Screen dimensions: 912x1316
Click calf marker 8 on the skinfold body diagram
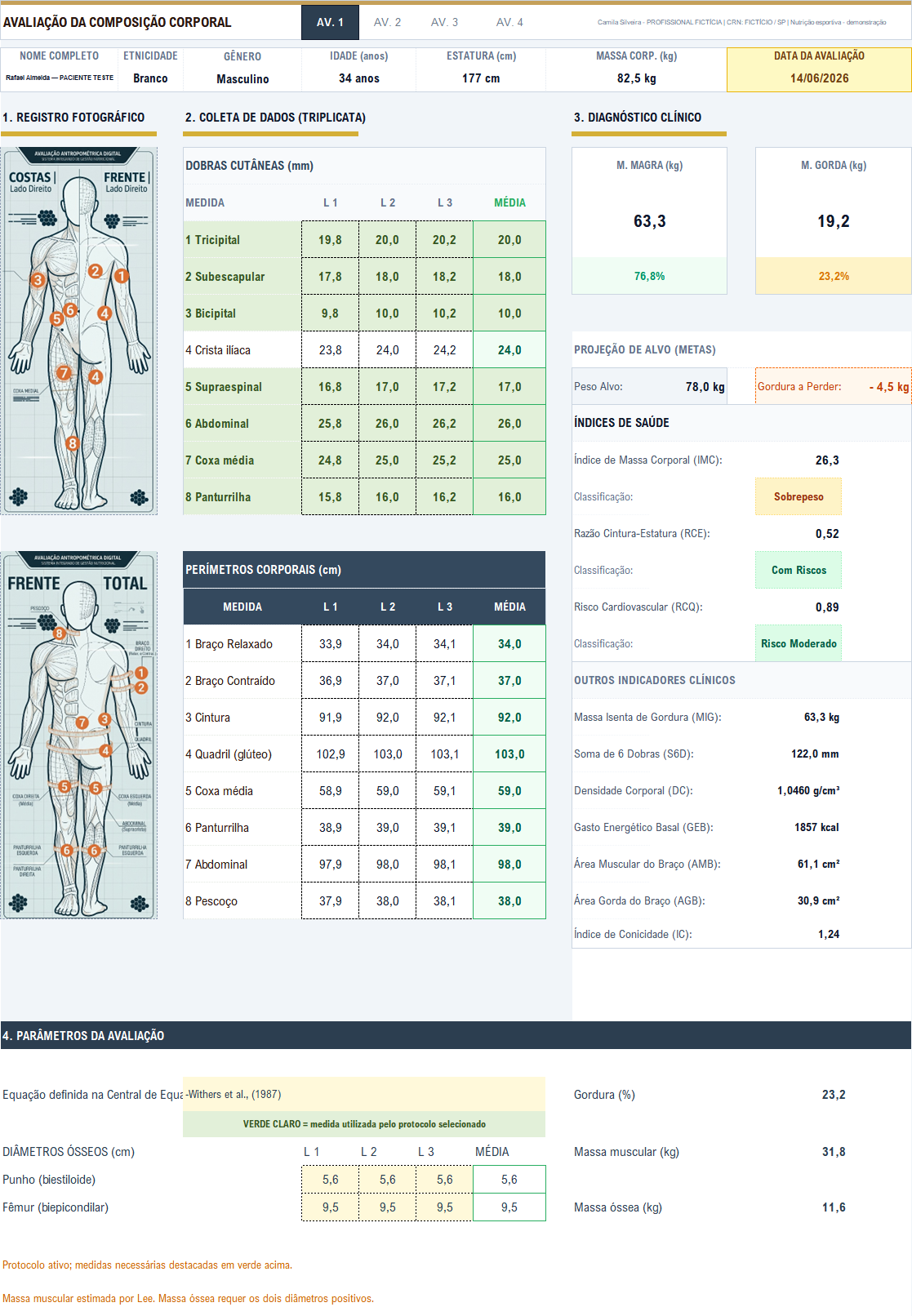pyautogui.click(x=73, y=443)
